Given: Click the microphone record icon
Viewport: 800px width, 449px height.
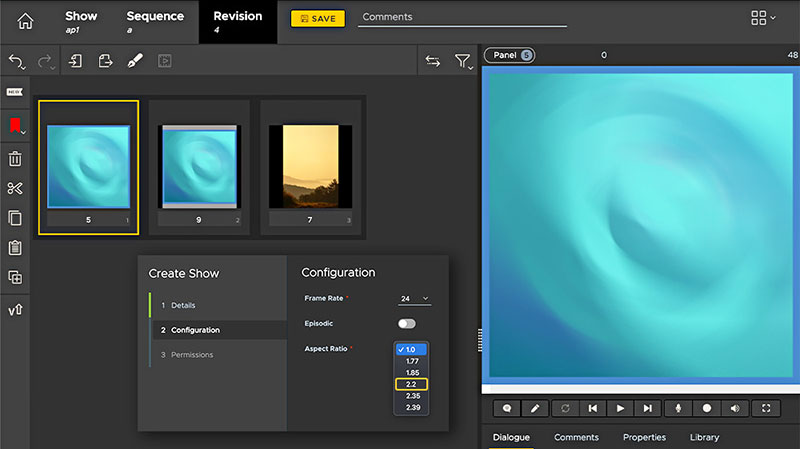Looking at the screenshot, I should 679,408.
